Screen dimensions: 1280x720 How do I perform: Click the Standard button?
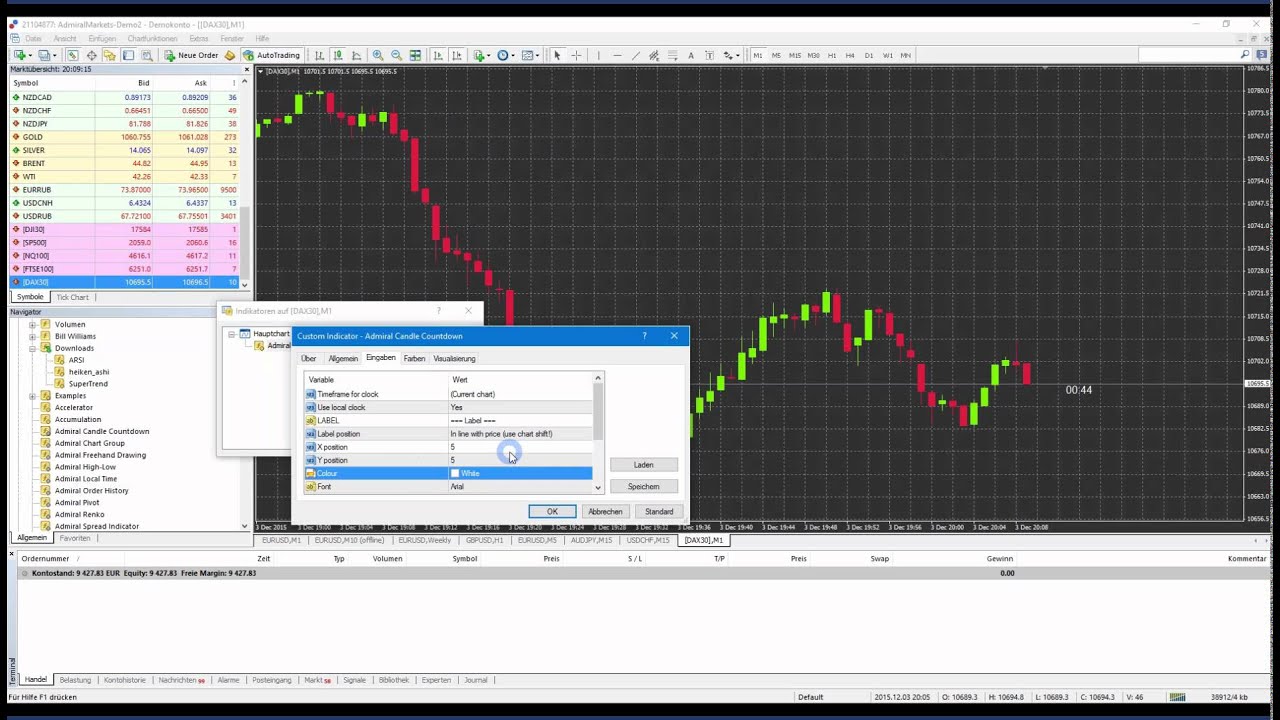click(x=659, y=511)
